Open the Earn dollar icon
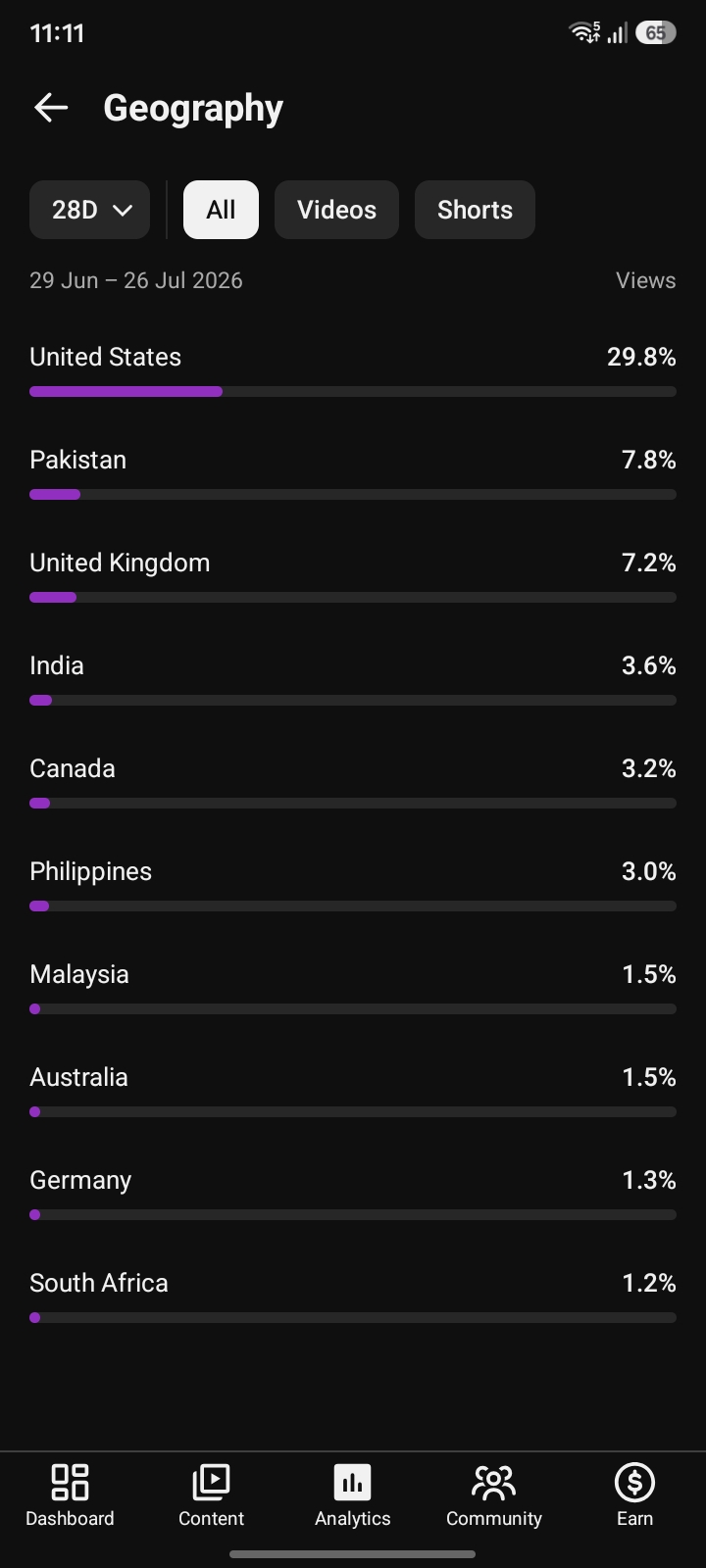The width and height of the screenshot is (706, 1568). 634,1482
